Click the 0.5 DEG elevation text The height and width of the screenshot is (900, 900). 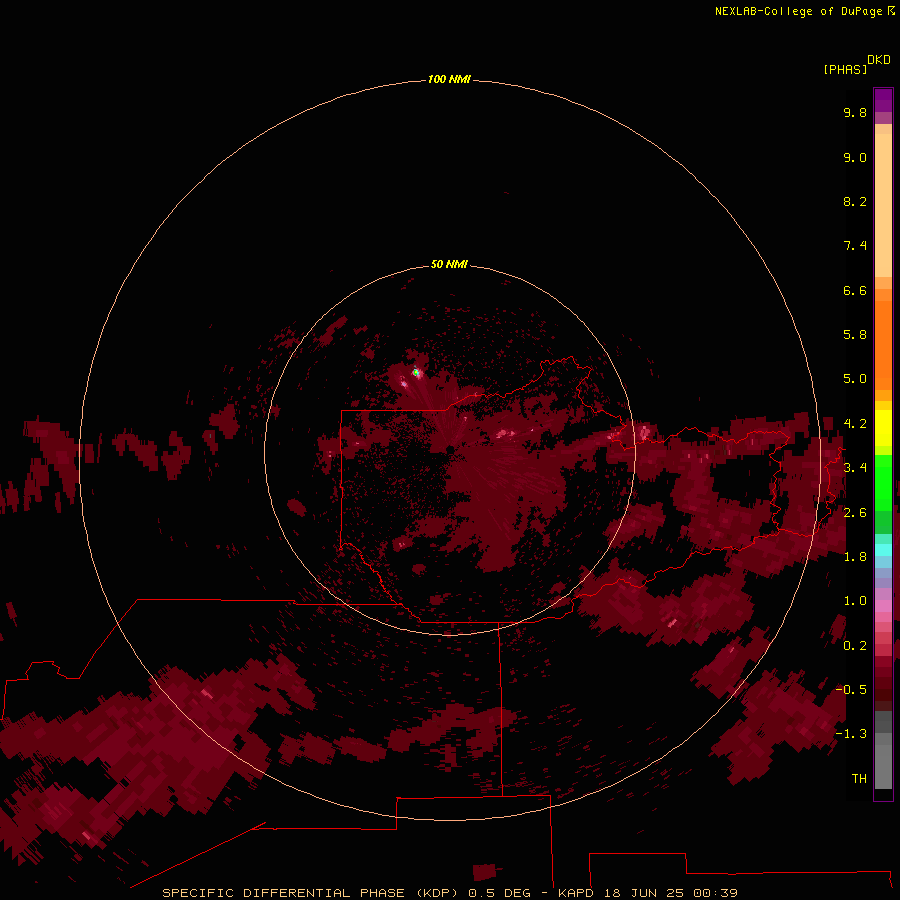[x=499, y=893]
